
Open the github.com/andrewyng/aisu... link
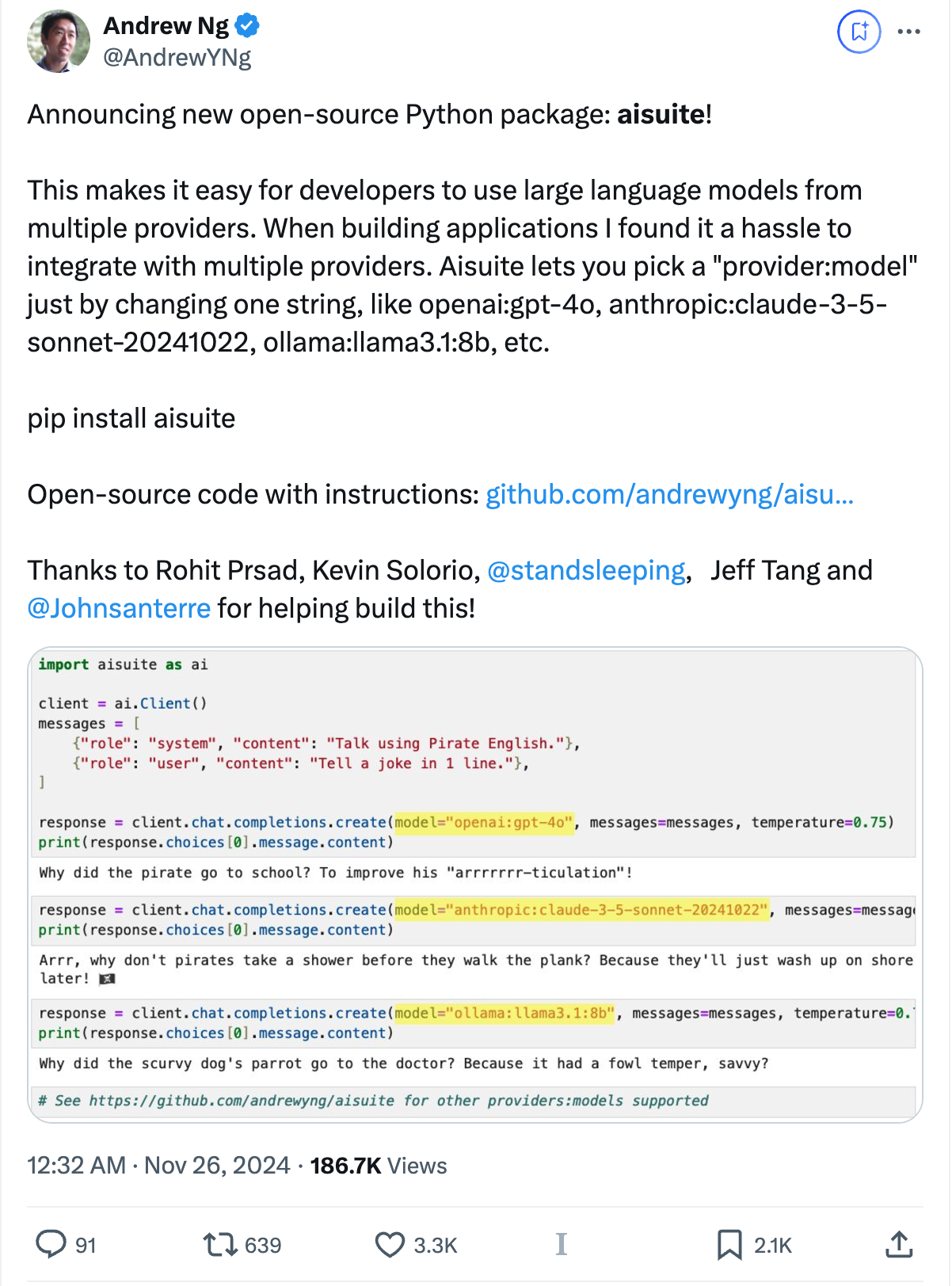pos(669,494)
